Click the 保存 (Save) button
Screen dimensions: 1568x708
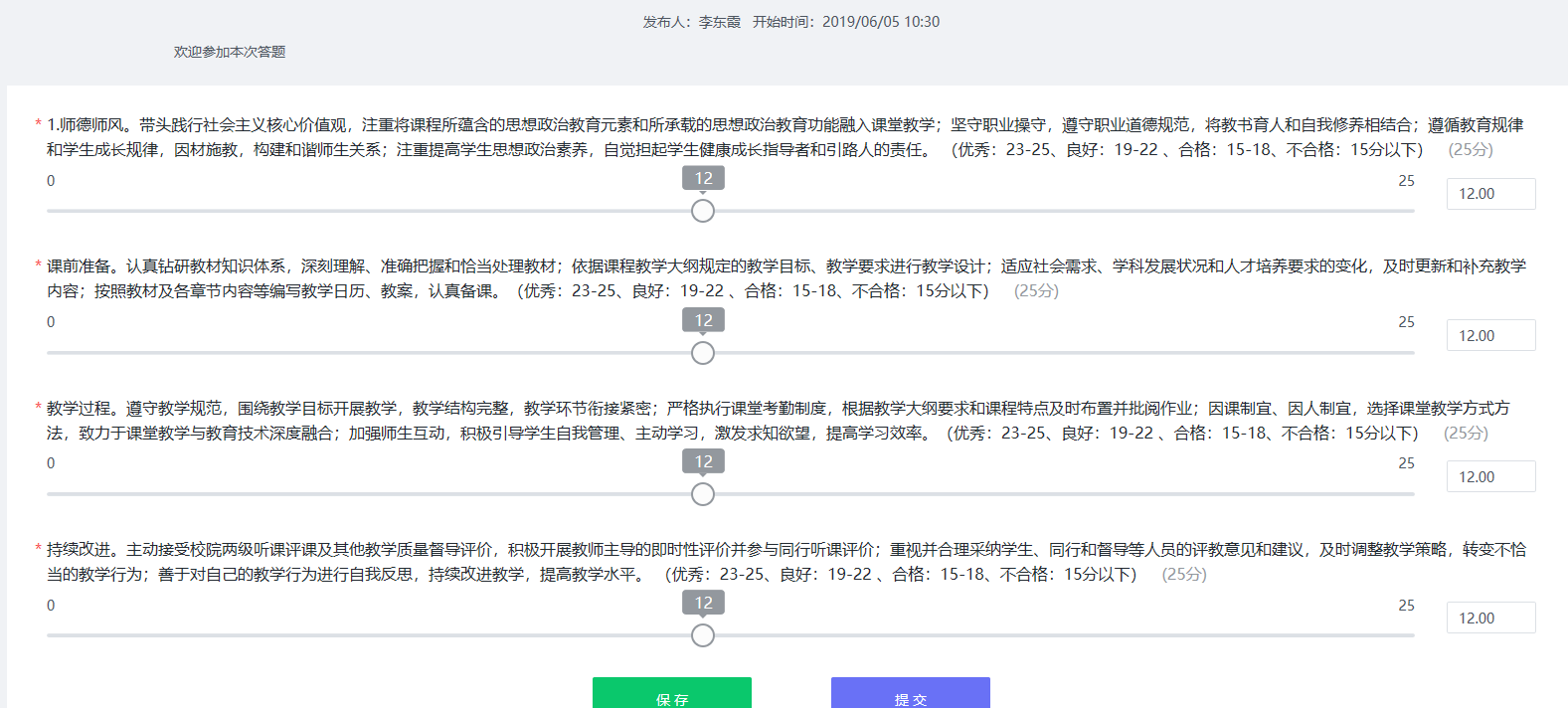point(672,694)
